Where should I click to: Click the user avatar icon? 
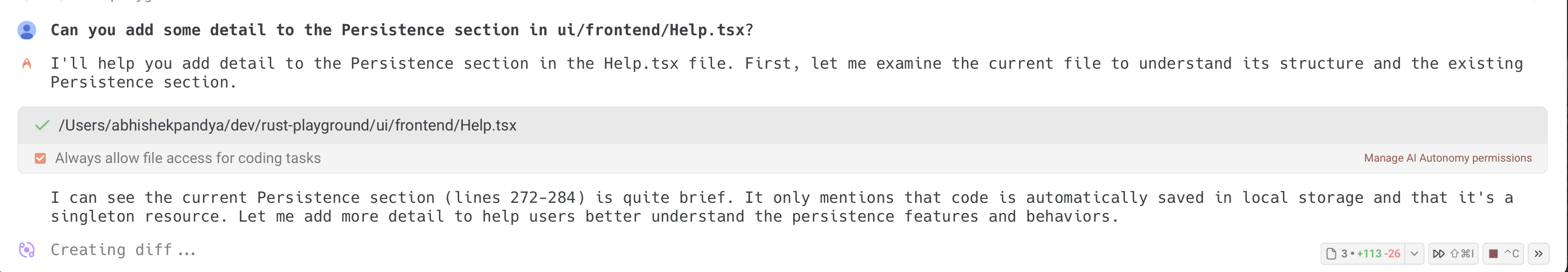27,30
